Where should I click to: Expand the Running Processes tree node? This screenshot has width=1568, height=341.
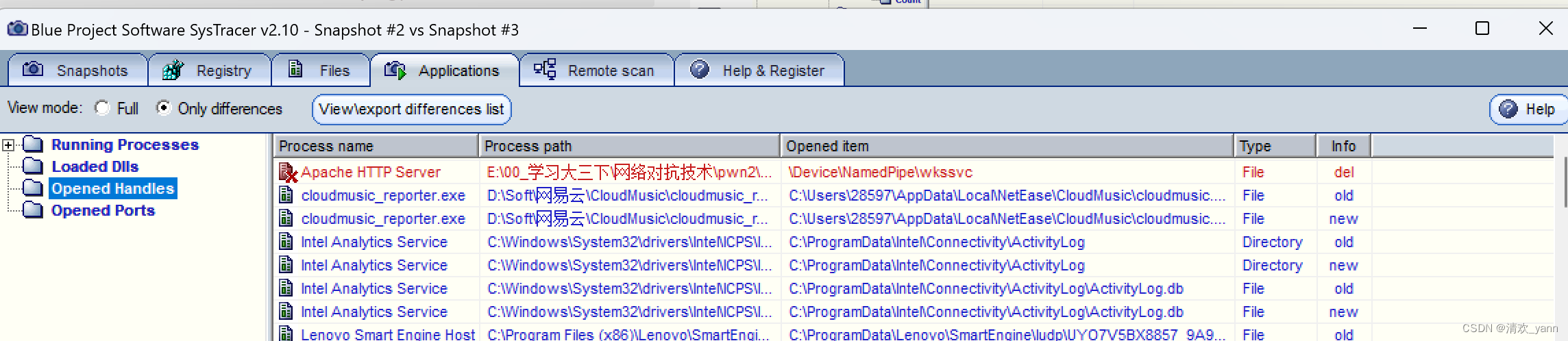tap(8, 144)
